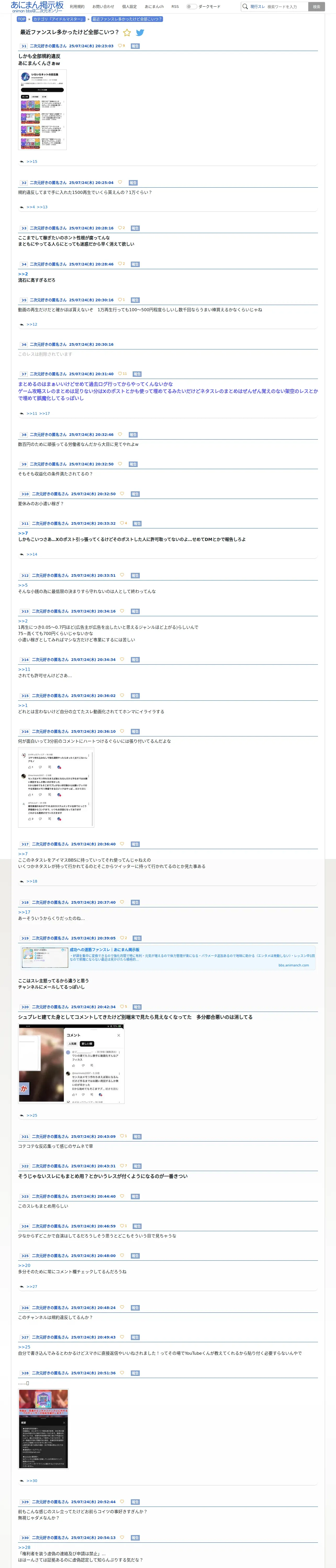Open the RSS link in the header

click(175, 7)
